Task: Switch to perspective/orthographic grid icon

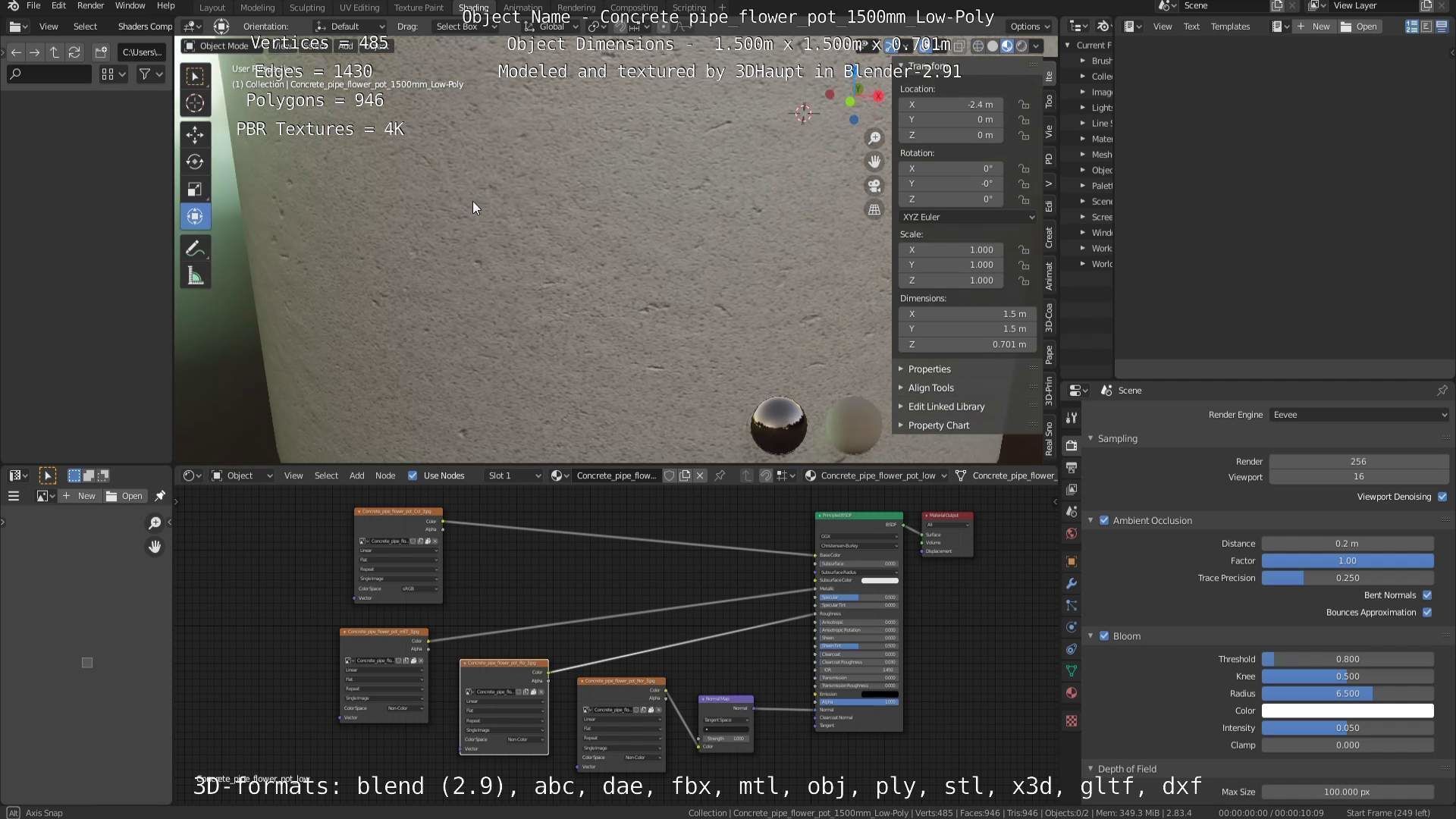Action: click(x=874, y=210)
